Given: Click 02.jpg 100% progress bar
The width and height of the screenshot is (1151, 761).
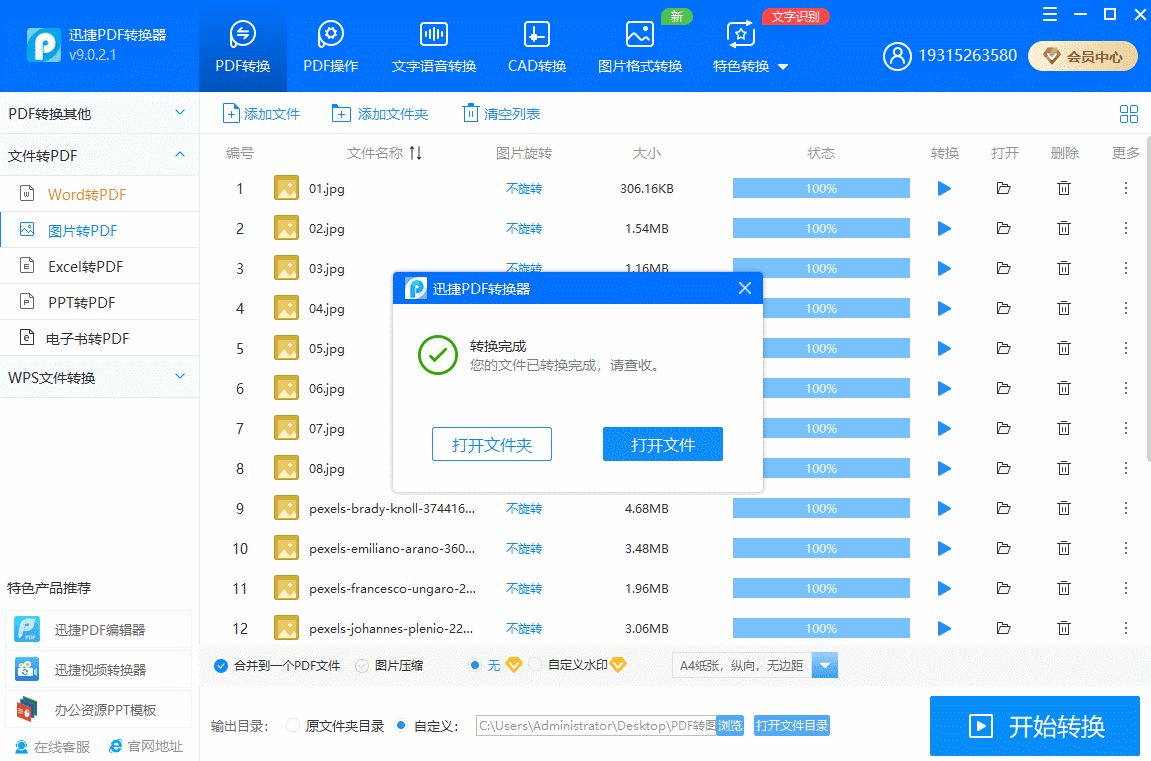Looking at the screenshot, I should (x=821, y=228).
